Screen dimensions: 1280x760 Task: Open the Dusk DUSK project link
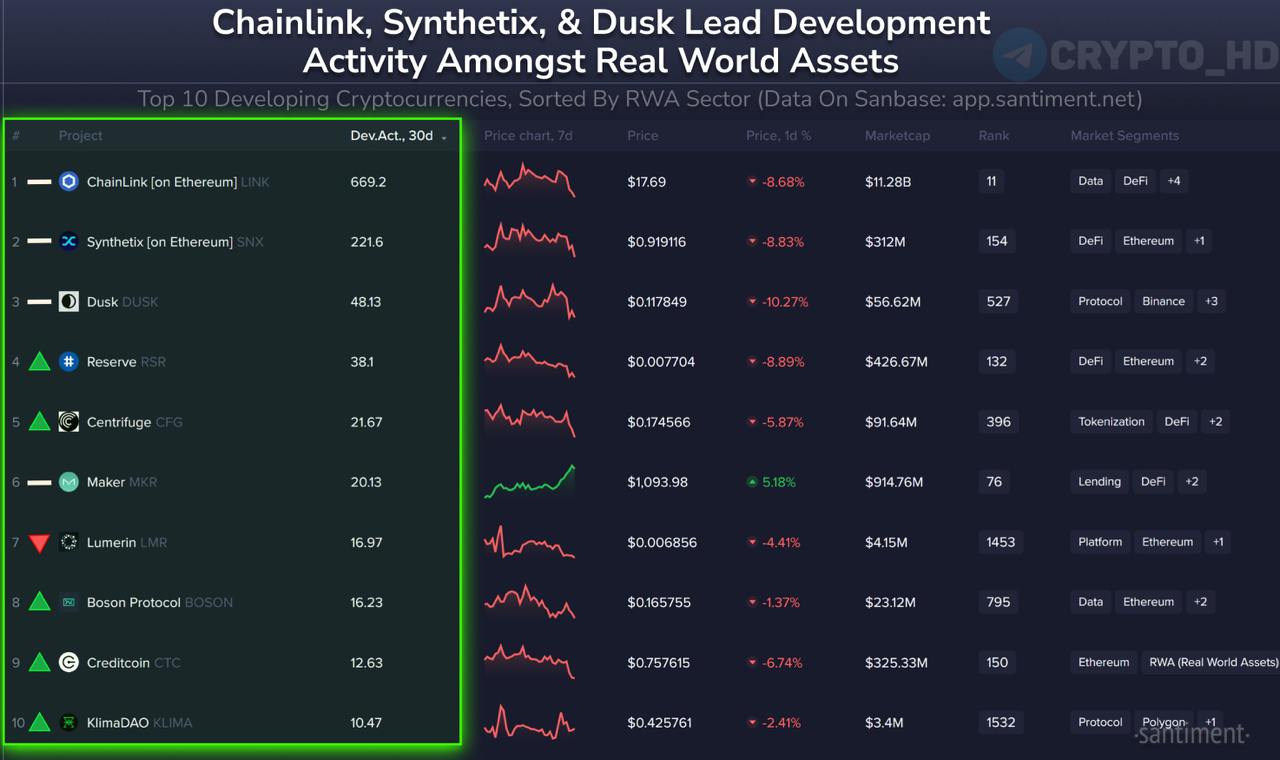[x=122, y=302]
